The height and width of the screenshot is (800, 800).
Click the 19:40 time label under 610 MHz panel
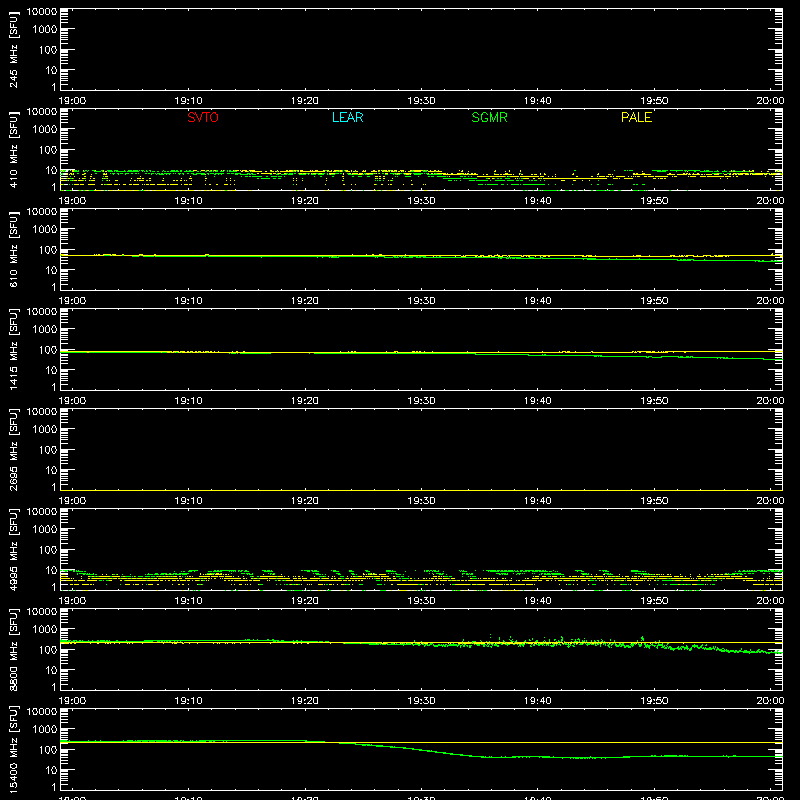click(x=537, y=301)
